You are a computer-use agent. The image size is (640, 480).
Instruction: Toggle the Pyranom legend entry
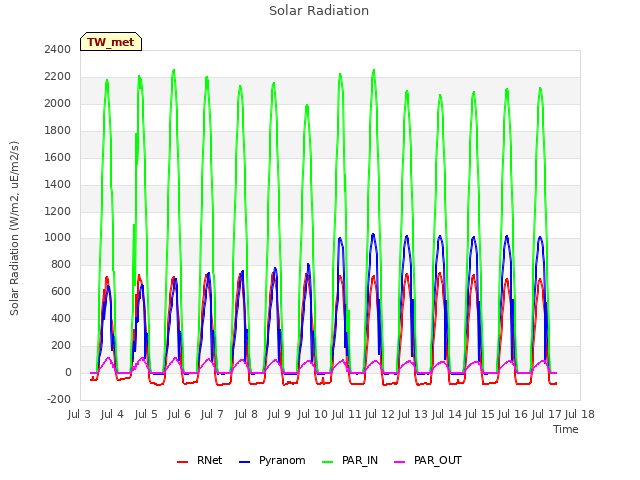tap(272, 460)
